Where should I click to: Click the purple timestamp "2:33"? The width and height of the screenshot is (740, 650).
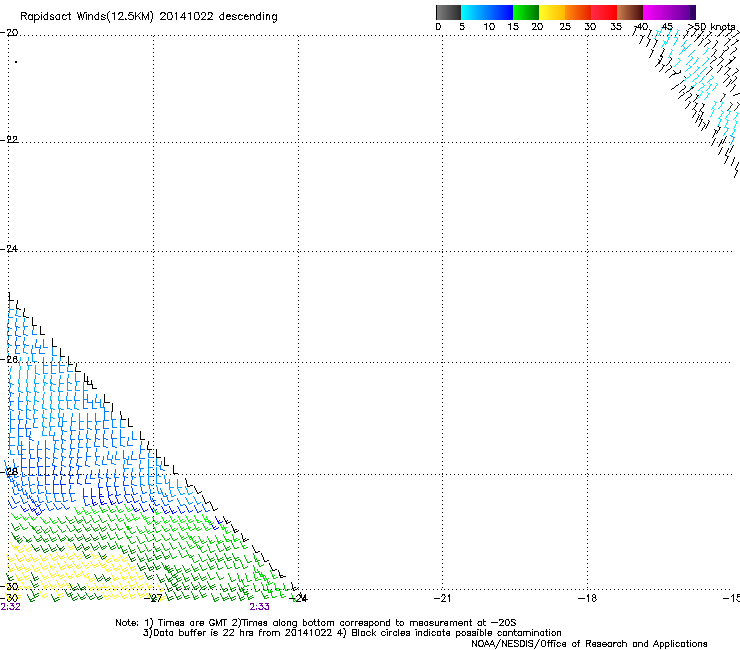click(x=260, y=607)
